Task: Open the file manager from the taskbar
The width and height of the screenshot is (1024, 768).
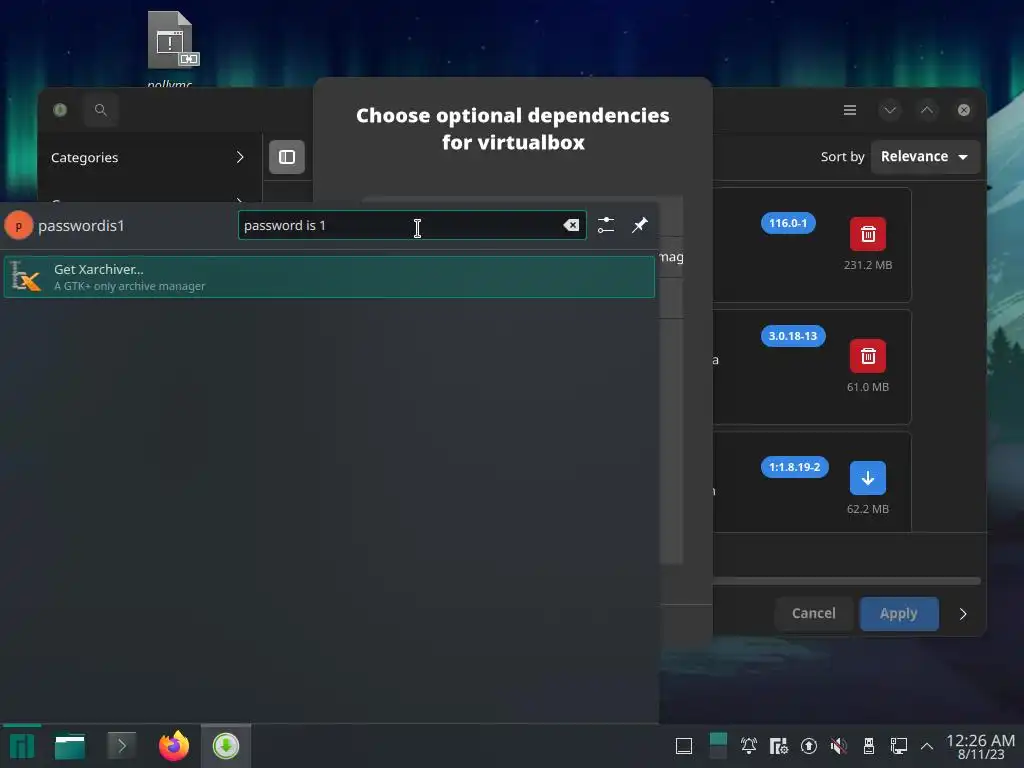Action: pyautogui.click(x=70, y=746)
